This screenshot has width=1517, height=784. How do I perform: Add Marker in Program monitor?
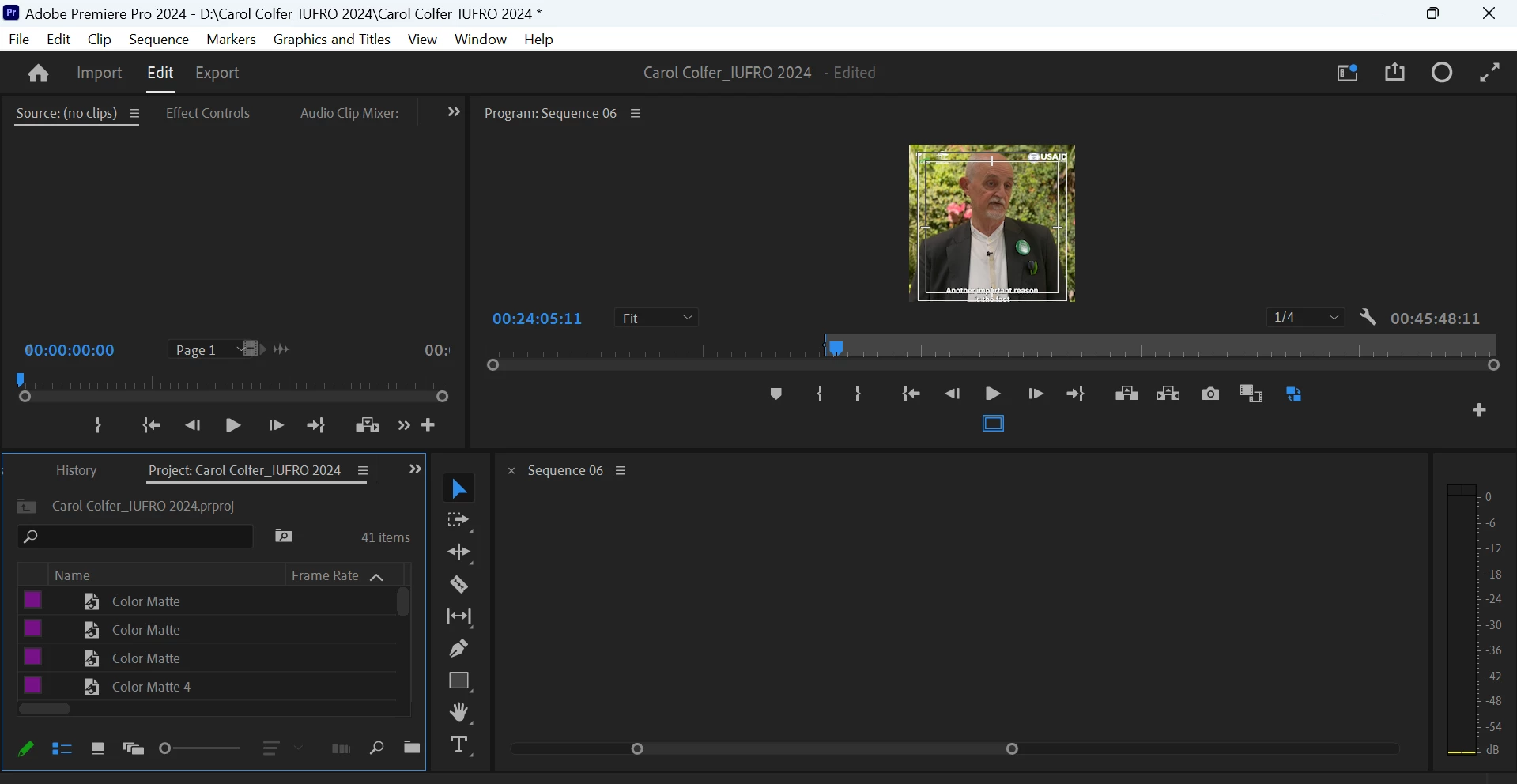[776, 394]
